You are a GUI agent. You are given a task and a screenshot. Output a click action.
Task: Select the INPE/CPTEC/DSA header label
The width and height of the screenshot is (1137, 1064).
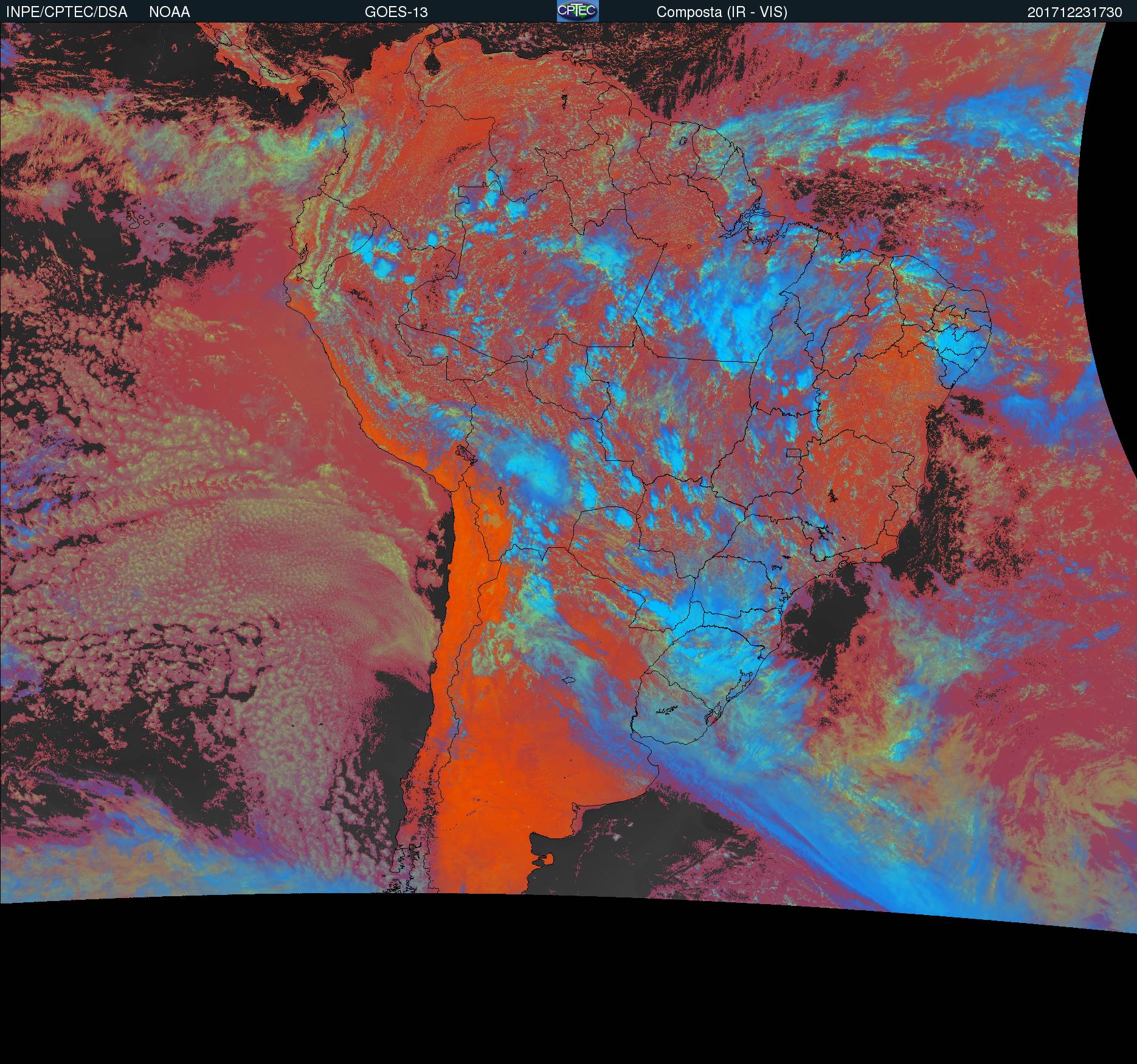click(x=67, y=12)
